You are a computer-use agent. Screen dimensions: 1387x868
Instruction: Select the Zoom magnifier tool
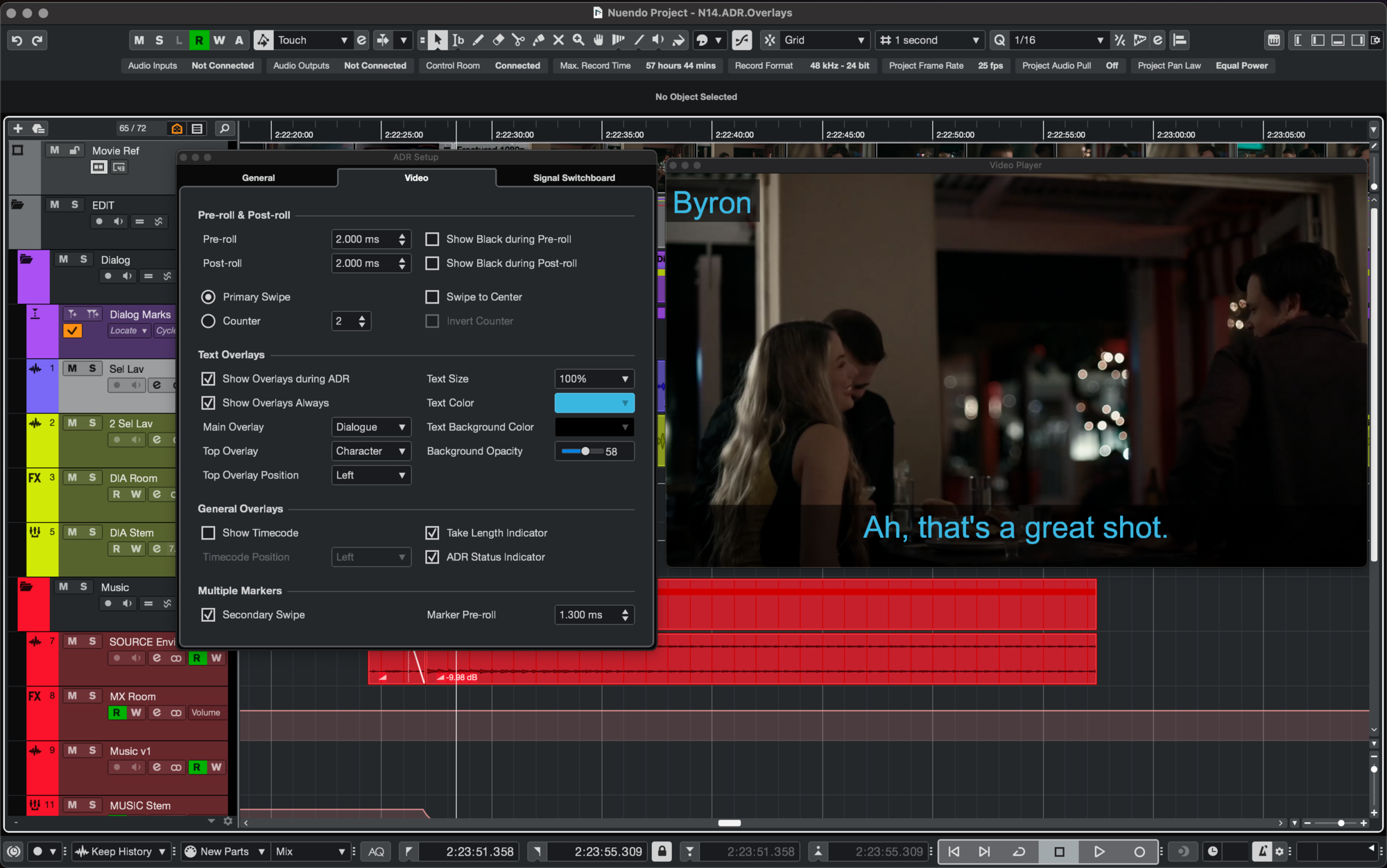578,40
